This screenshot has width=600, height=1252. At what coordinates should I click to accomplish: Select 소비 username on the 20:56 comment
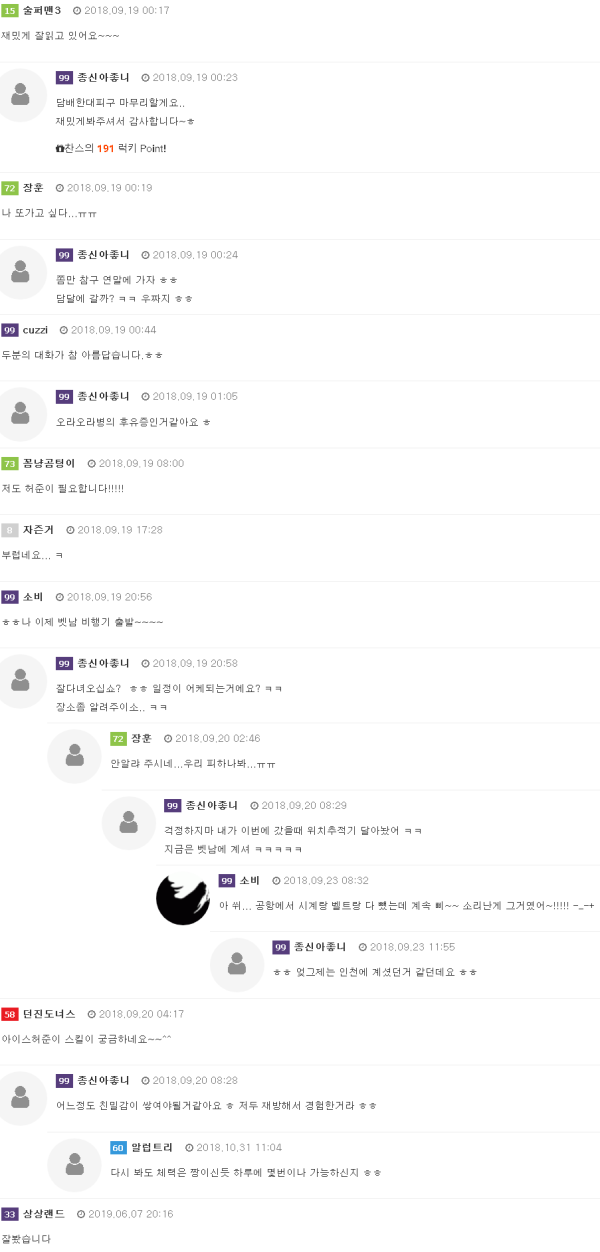click(33, 597)
